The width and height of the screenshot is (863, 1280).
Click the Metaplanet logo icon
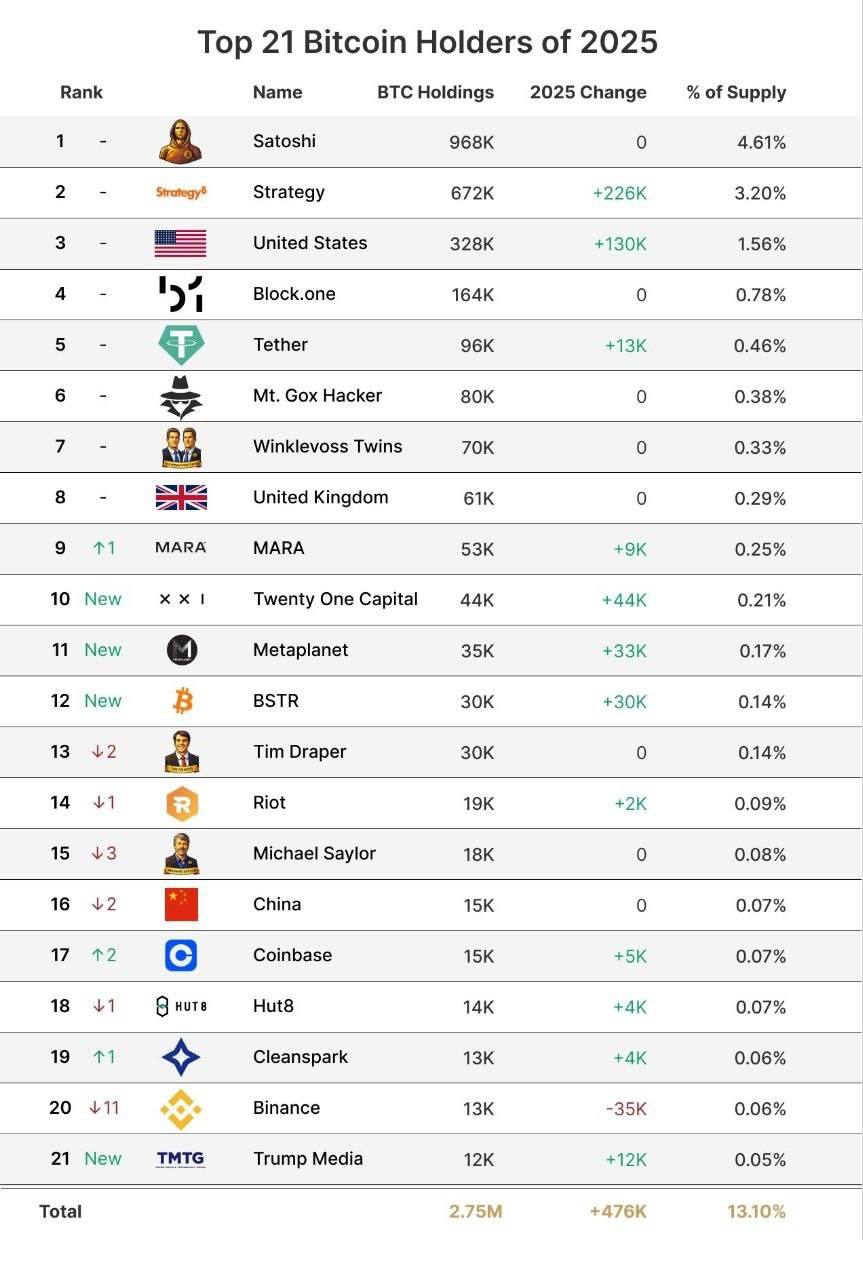(182, 650)
